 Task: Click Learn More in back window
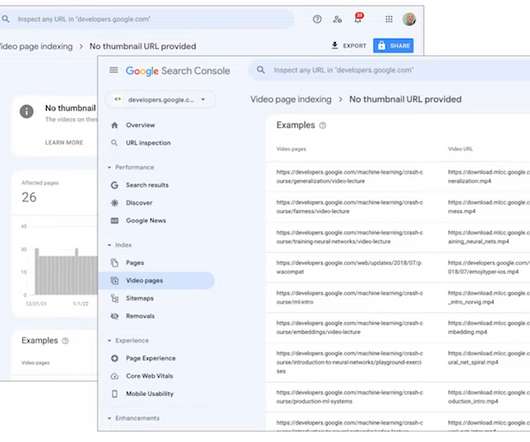(x=64, y=143)
